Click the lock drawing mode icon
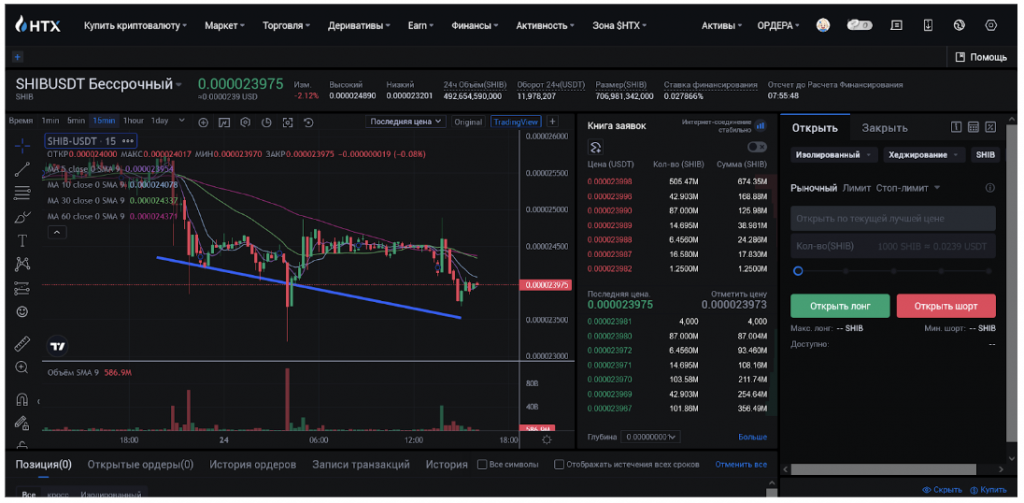 (x=22, y=423)
